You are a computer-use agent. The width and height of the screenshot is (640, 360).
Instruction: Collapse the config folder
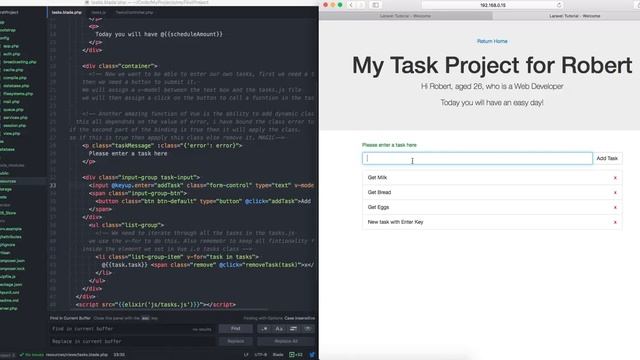4,38
